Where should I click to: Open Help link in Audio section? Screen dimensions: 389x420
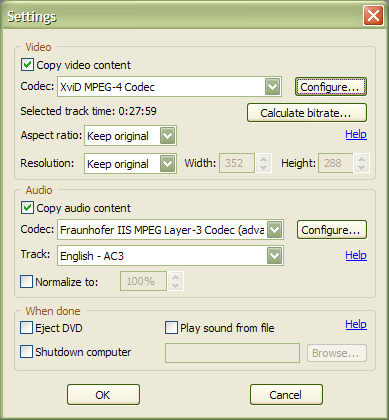point(356,255)
